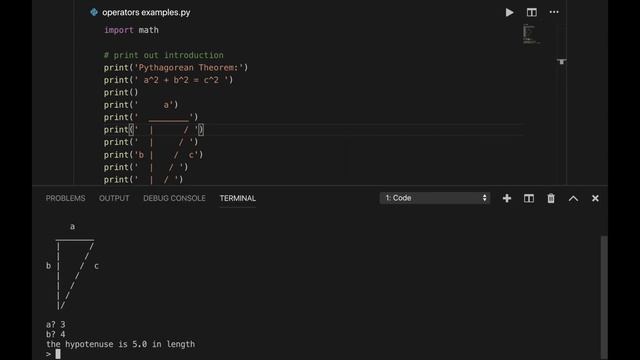The image size is (640, 360).
Task: Open the DEBUG CONSOLE tab
Action: pyautogui.click(x=174, y=198)
